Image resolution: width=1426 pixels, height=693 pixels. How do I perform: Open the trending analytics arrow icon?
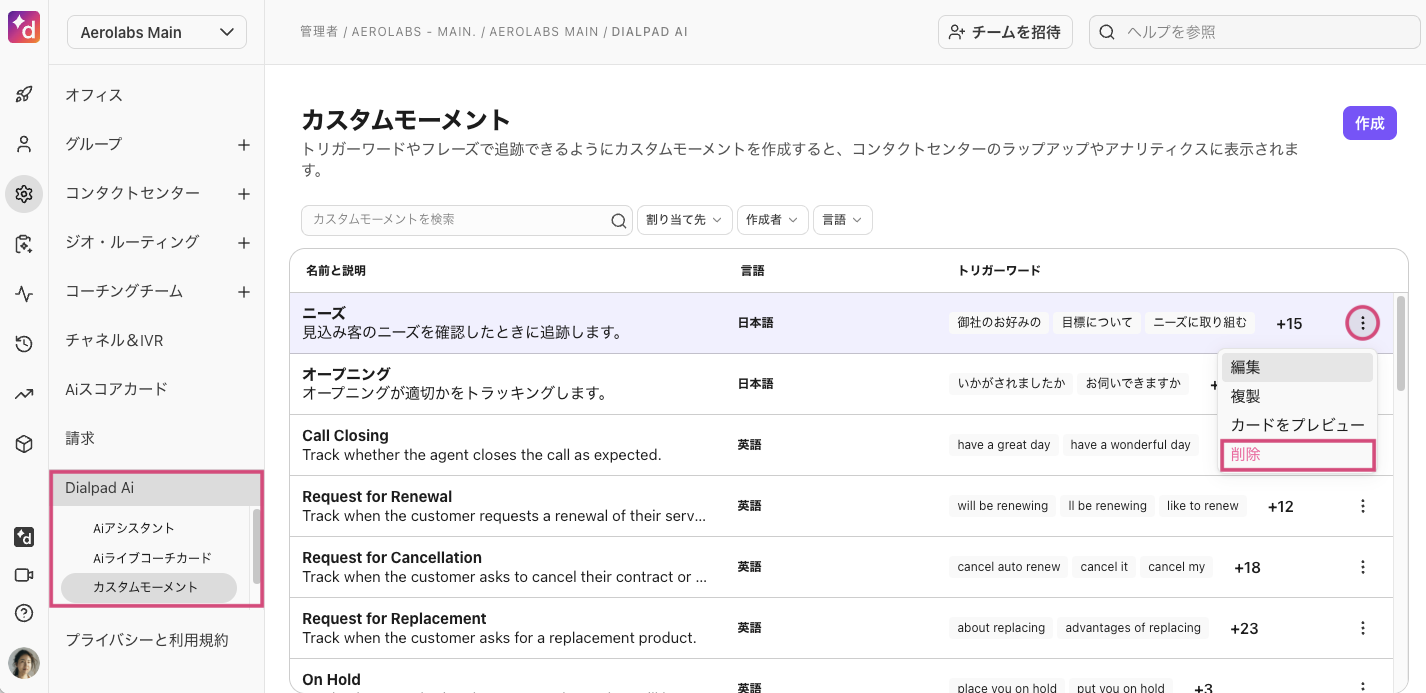[x=24, y=394]
